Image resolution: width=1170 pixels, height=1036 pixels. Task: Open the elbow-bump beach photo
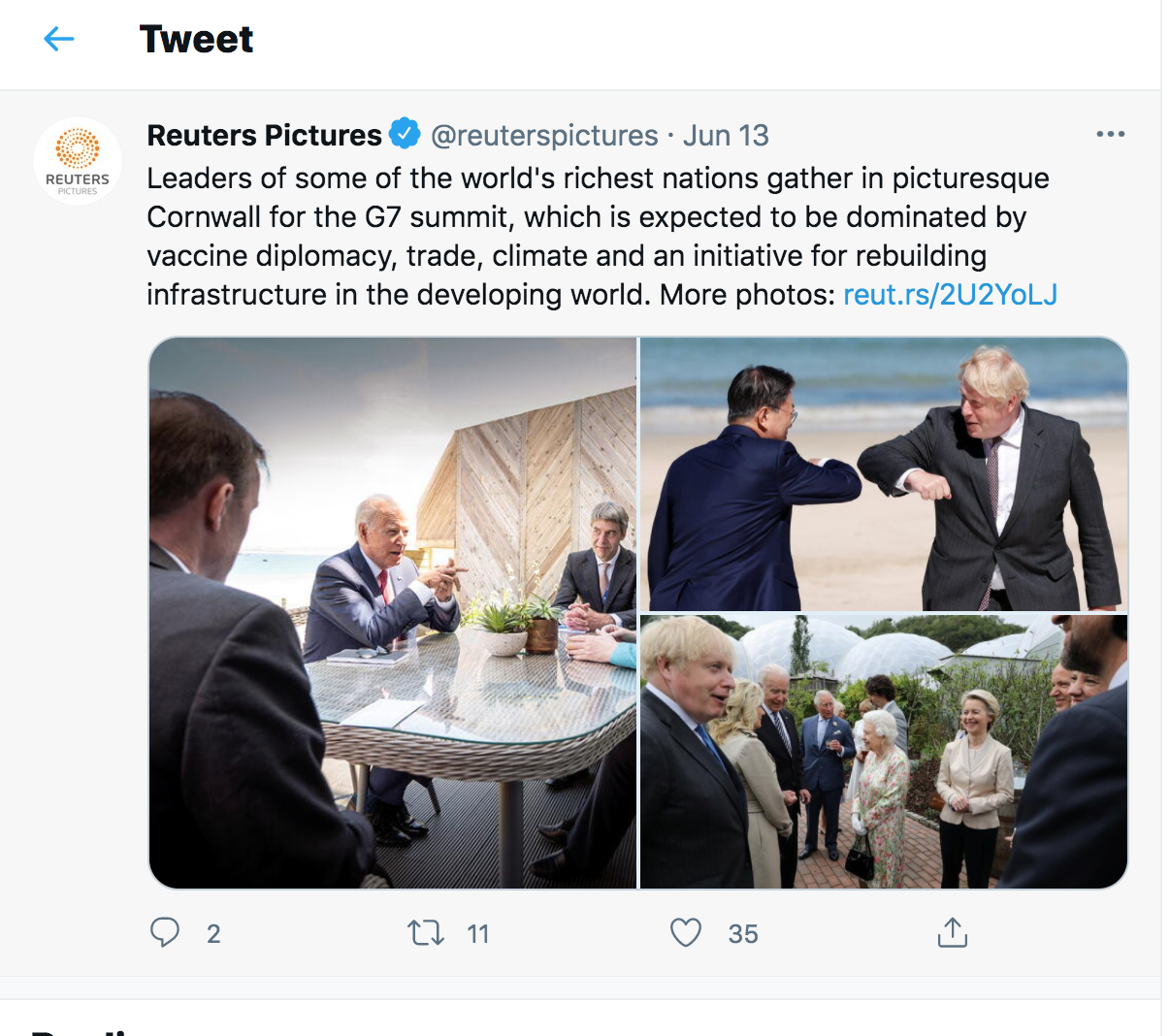pyautogui.click(x=883, y=473)
